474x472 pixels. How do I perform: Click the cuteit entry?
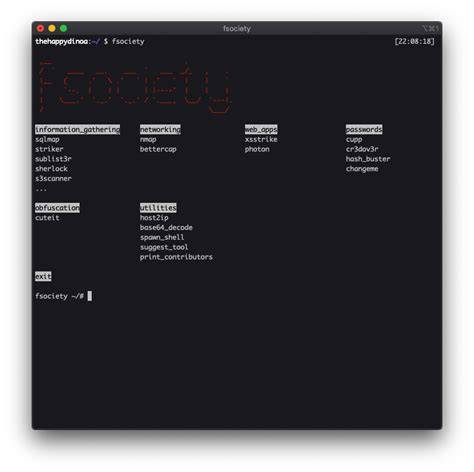coord(47,218)
